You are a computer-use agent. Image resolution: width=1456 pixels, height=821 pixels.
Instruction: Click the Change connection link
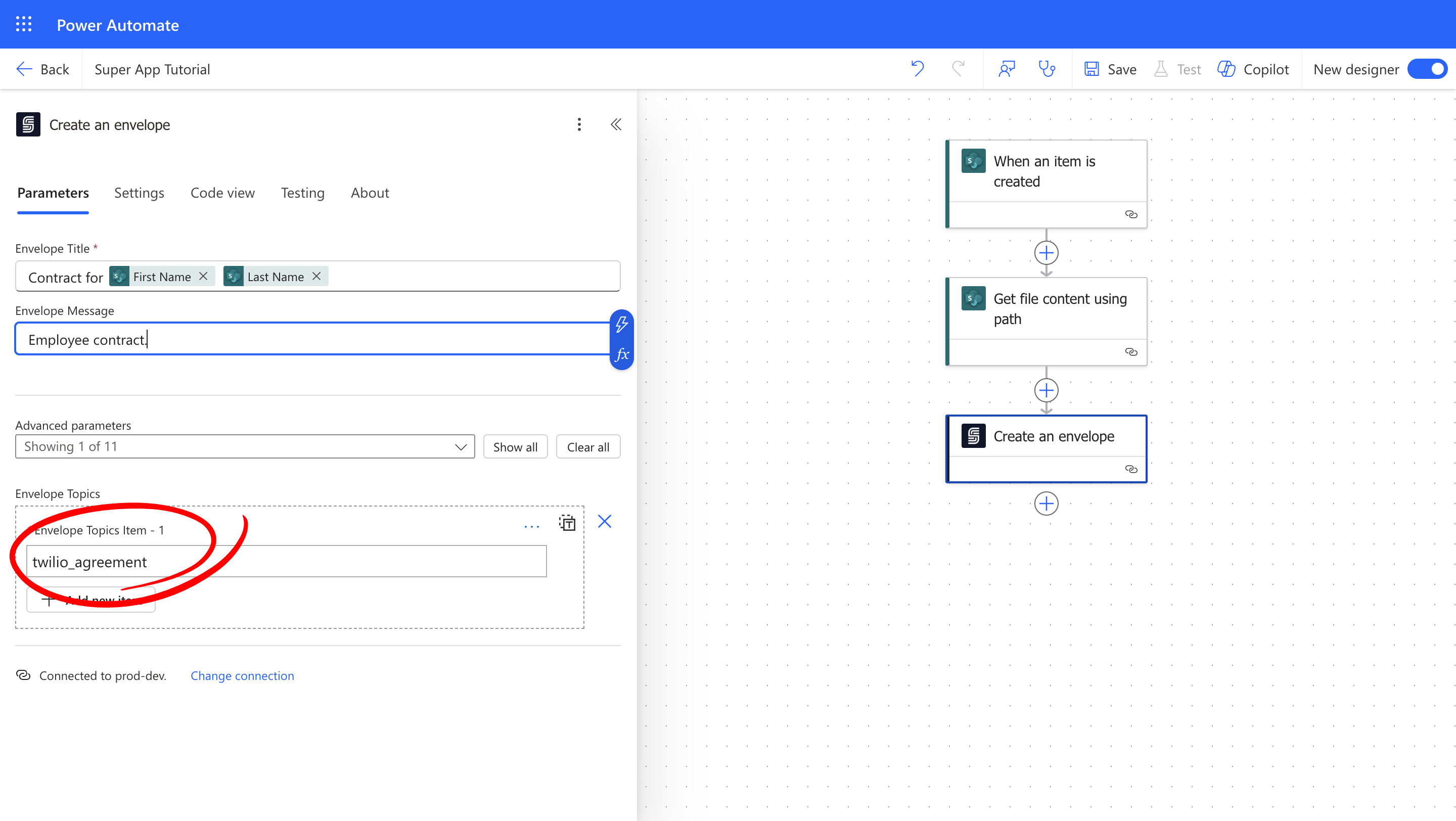(x=242, y=675)
